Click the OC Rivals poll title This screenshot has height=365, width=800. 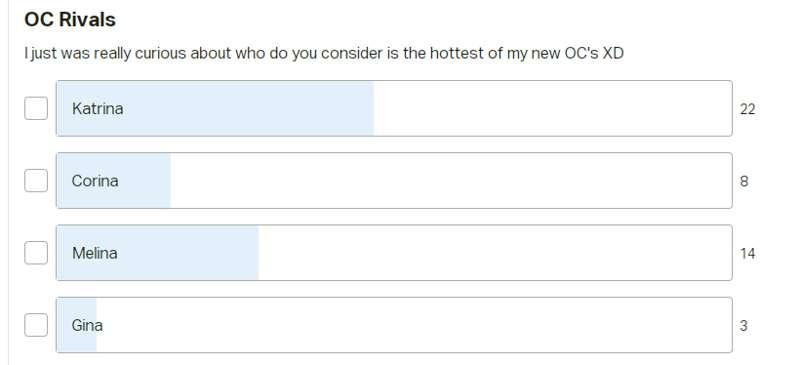click(70, 19)
